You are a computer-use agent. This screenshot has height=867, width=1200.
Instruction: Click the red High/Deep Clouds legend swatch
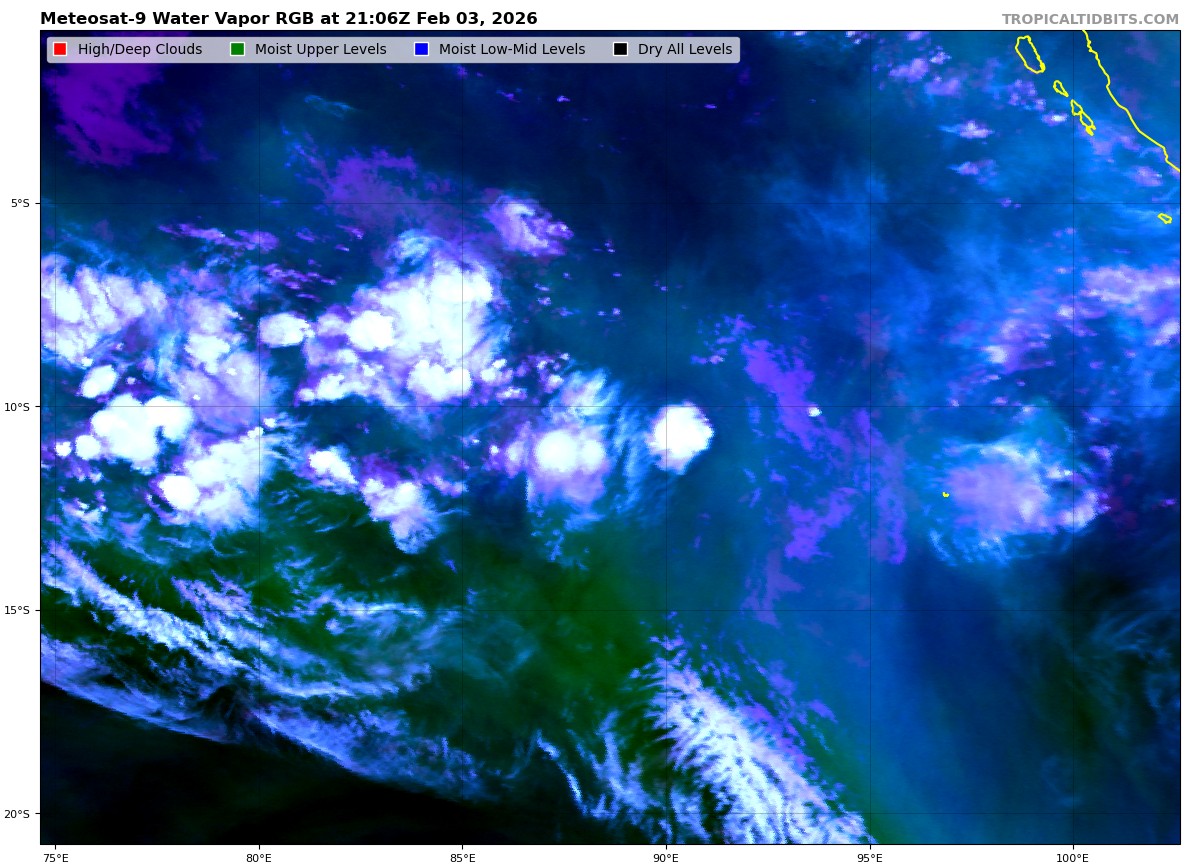[60, 50]
